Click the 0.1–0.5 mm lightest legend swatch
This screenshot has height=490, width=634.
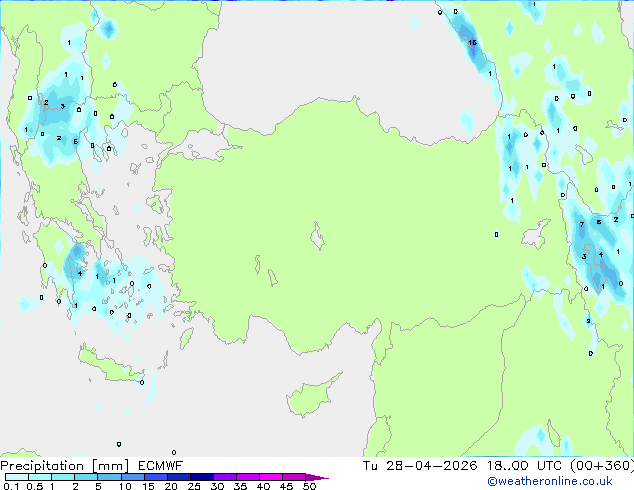click(17, 477)
